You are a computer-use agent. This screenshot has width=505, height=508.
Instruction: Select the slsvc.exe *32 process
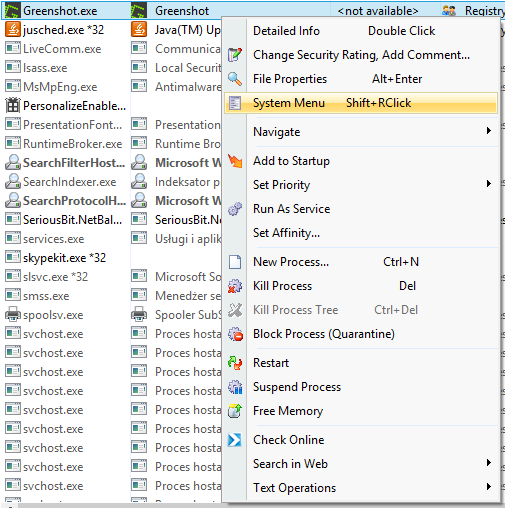tap(55, 277)
